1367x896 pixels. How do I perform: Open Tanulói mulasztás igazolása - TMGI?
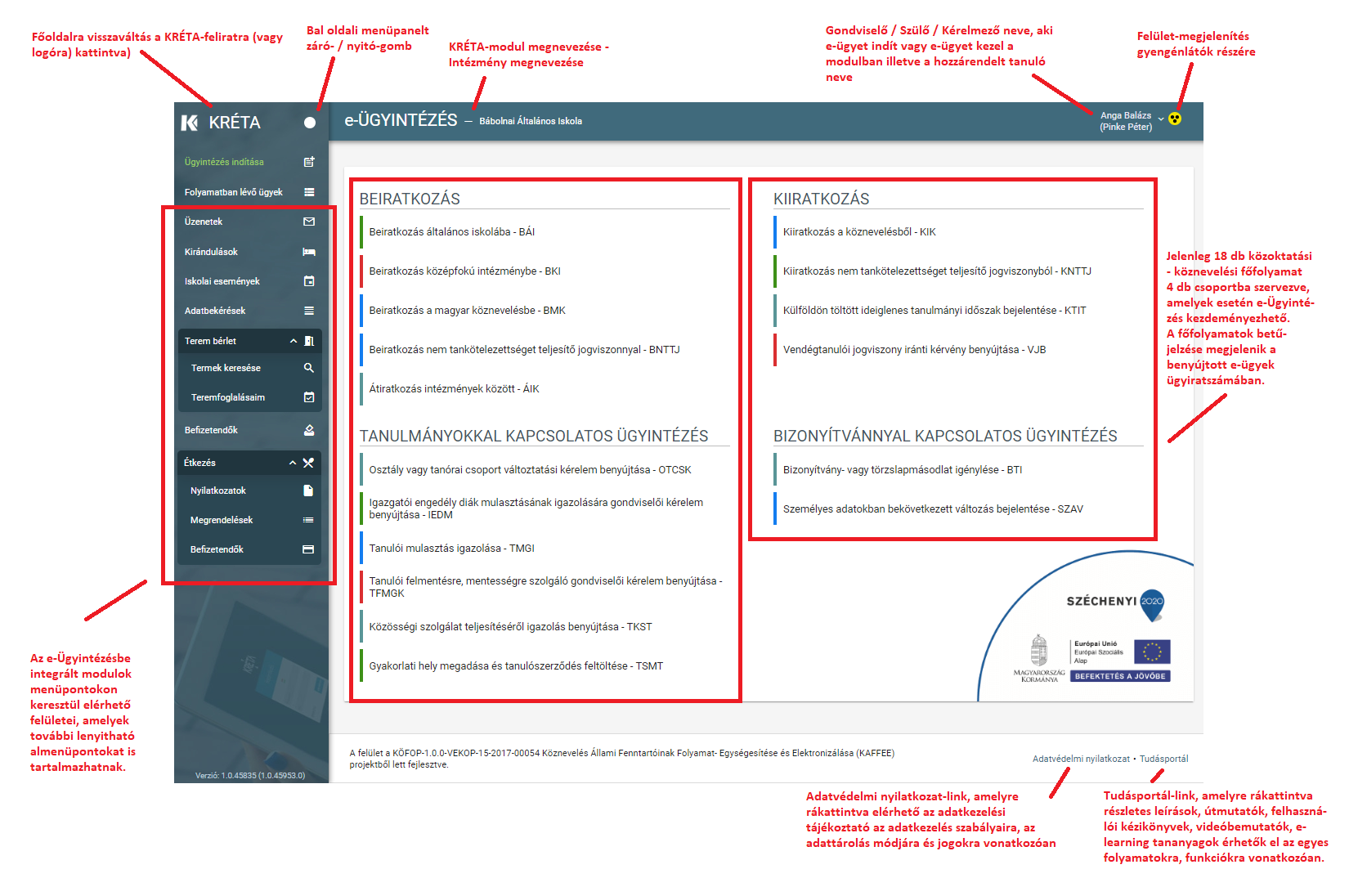click(x=451, y=549)
